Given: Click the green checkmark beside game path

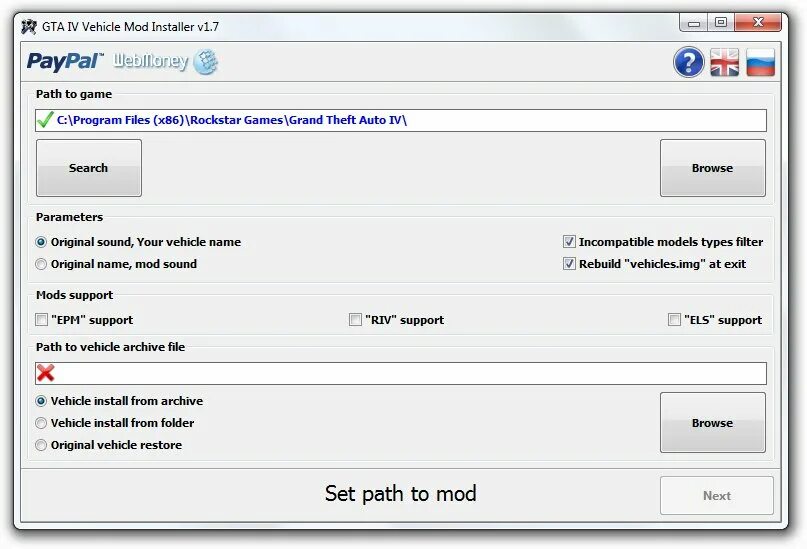Looking at the screenshot, I should pos(45,120).
